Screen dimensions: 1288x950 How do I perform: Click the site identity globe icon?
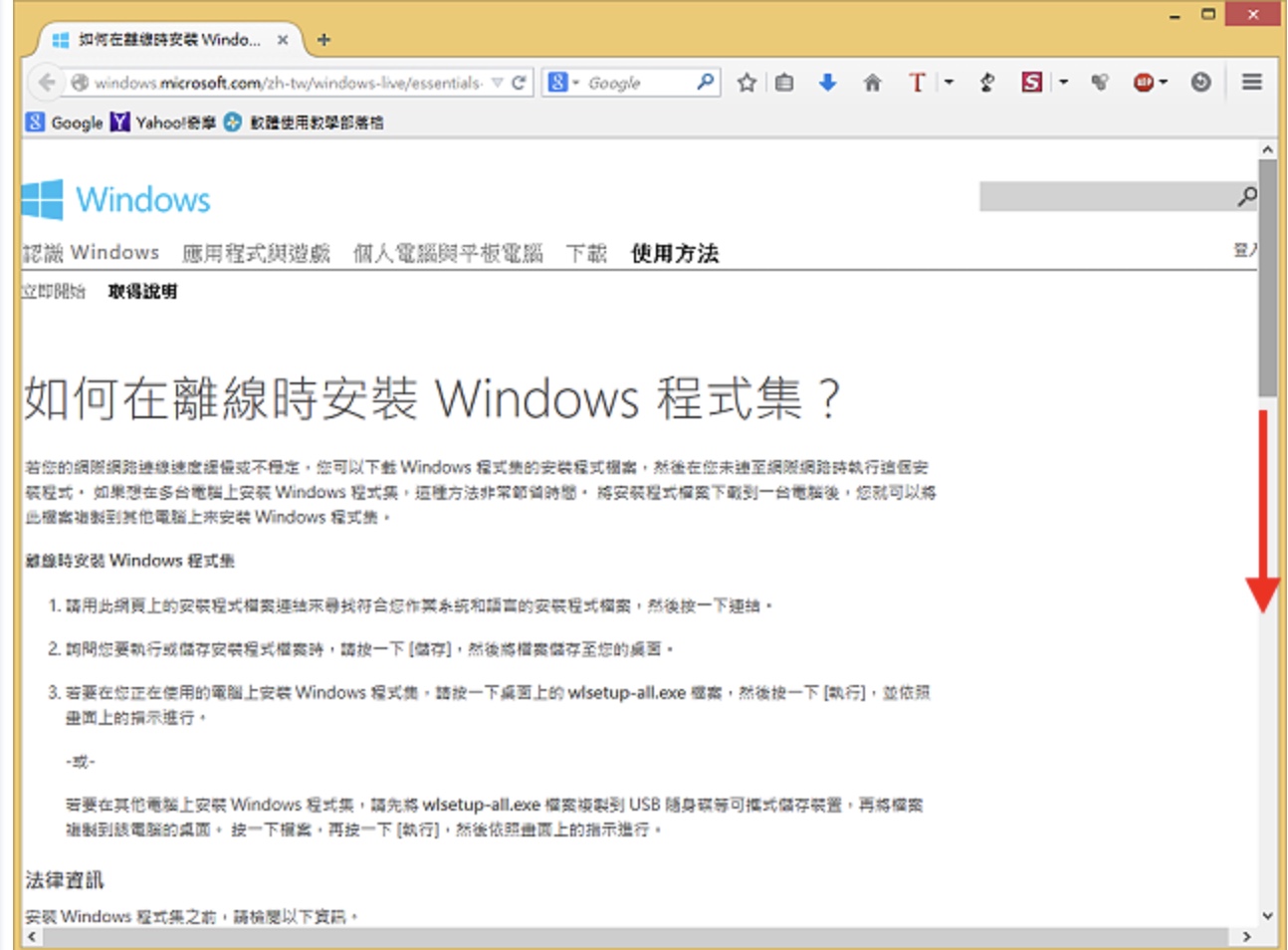tap(80, 83)
